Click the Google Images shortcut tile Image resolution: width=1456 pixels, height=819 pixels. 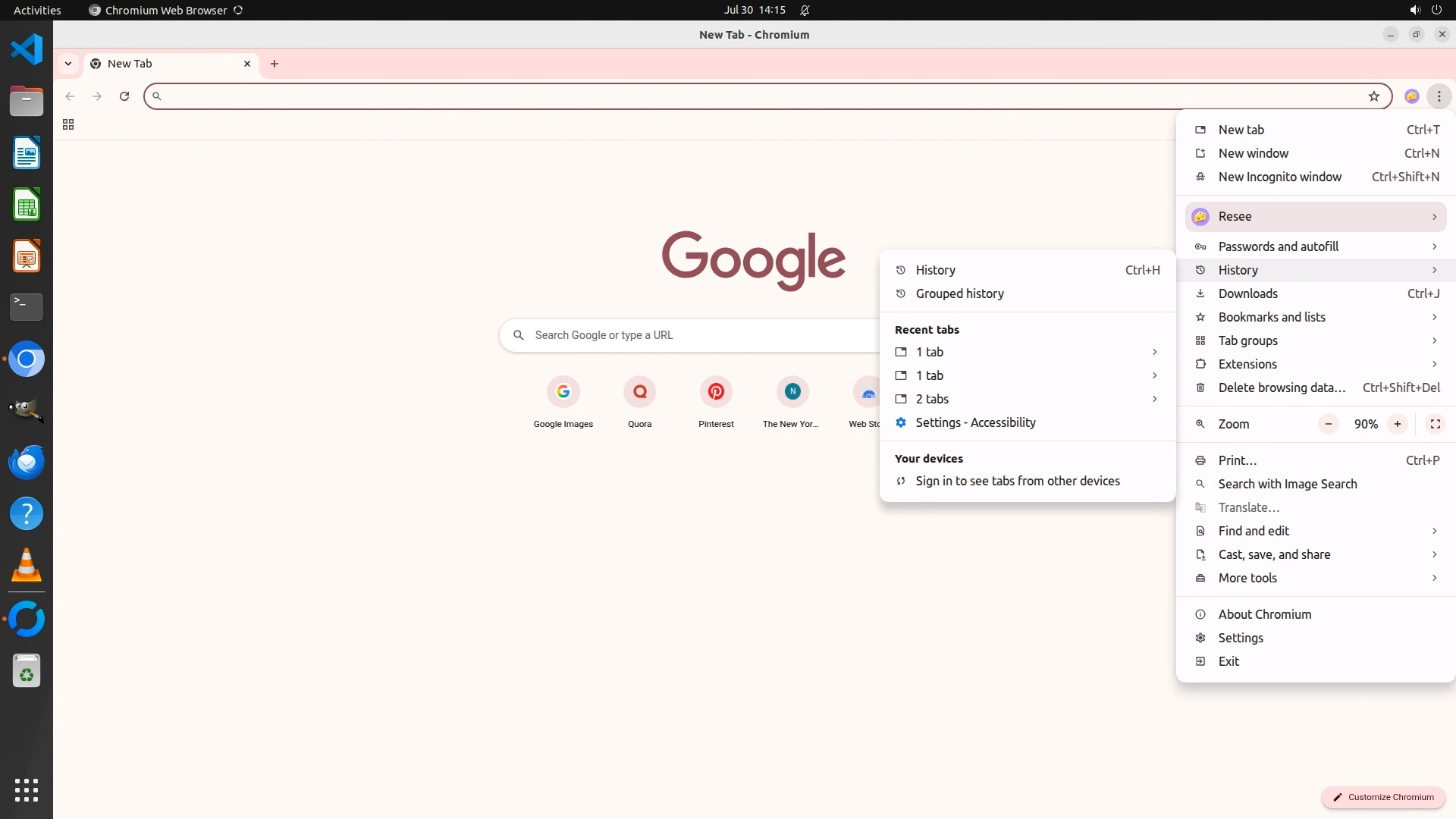coord(563,392)
